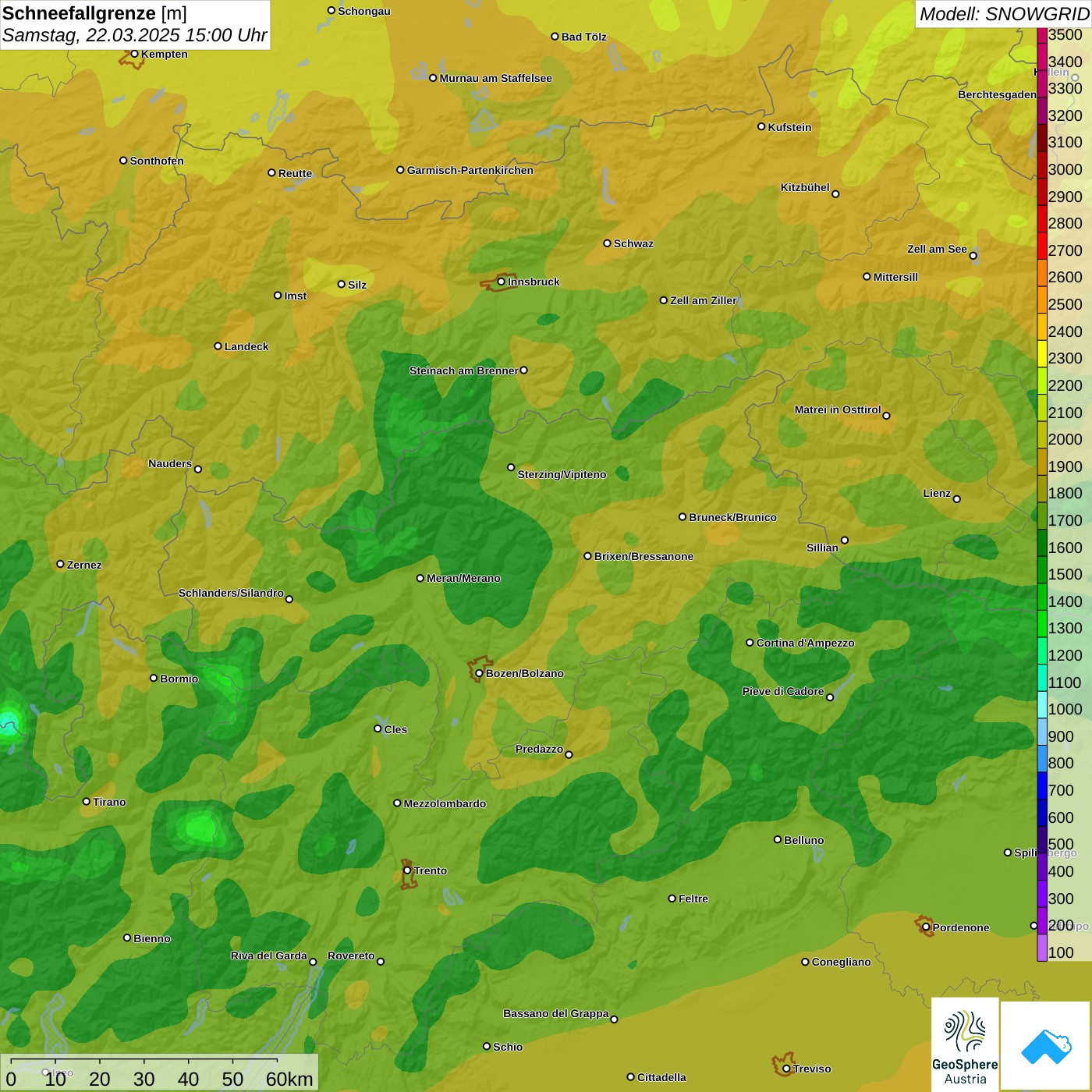1092x1092 pixels.
Task: Click the 'Bruneck/Brunico' label
Action: pos(732,517)
